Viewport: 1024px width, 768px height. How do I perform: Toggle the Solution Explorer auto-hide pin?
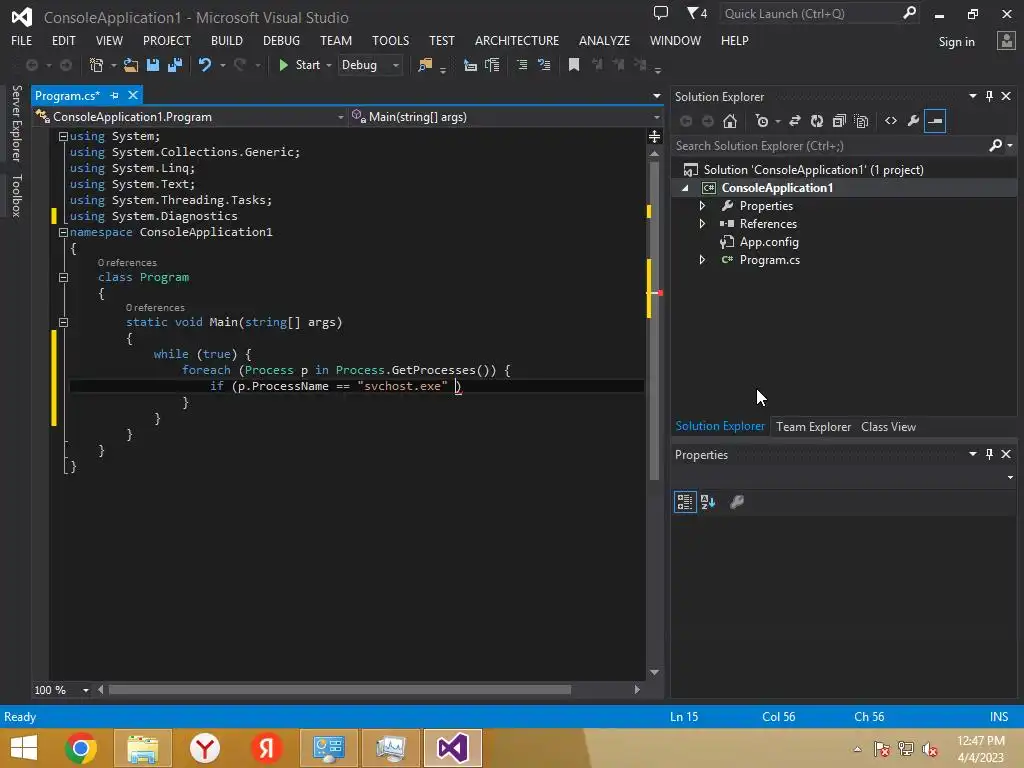coord(989,96)
